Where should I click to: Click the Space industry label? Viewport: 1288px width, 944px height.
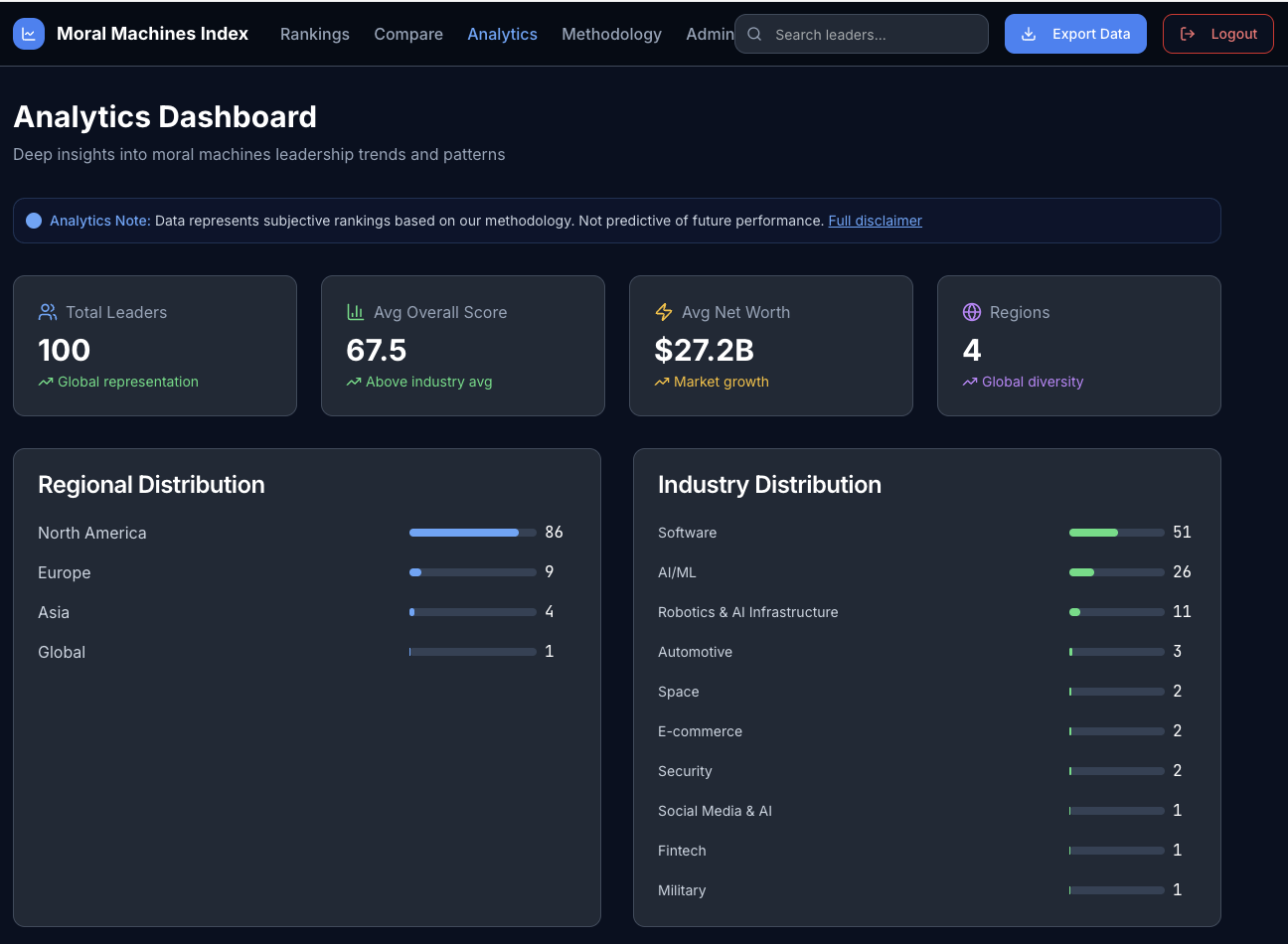(679, 692)
